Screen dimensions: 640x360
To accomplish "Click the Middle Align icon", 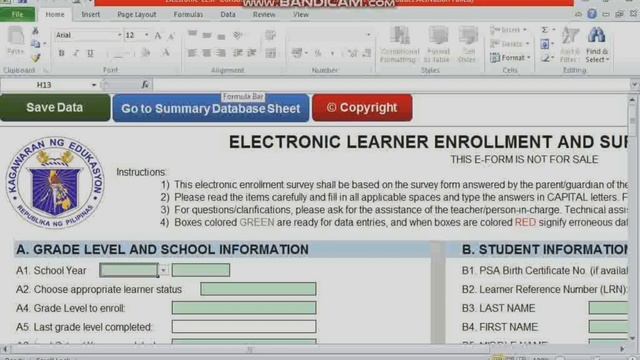I will (207, 36).
